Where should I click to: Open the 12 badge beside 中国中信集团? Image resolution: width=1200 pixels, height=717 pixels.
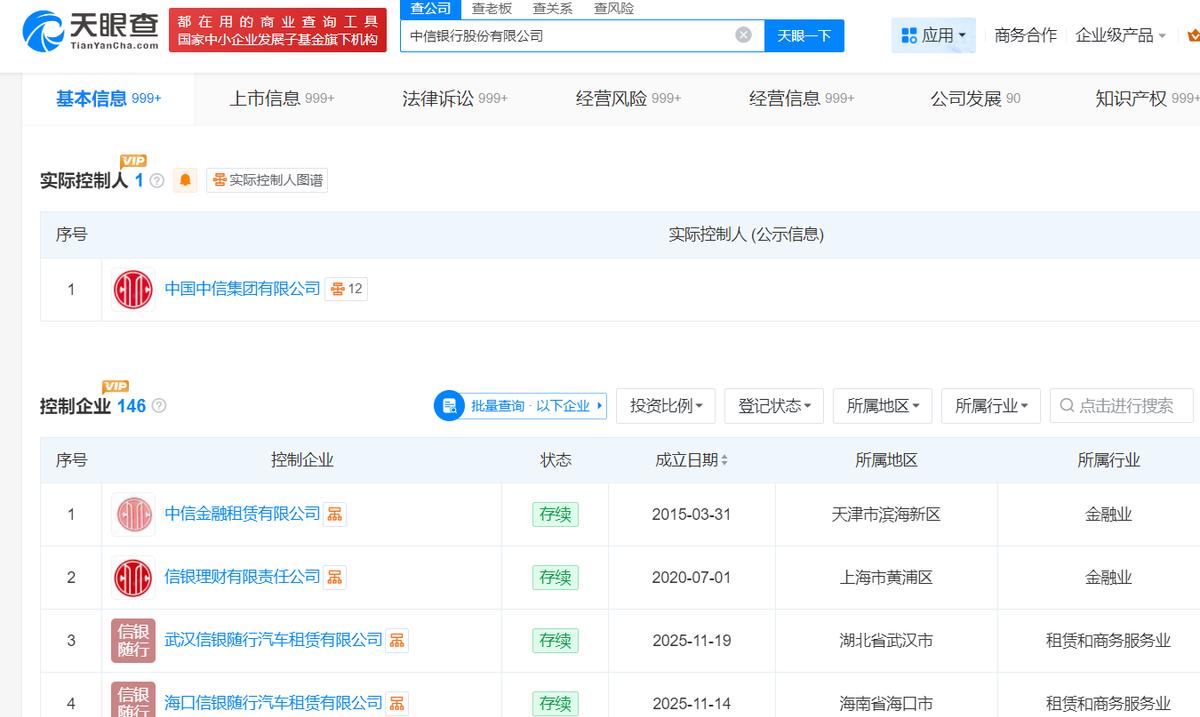pyautogui.click(x=346, y=289)
